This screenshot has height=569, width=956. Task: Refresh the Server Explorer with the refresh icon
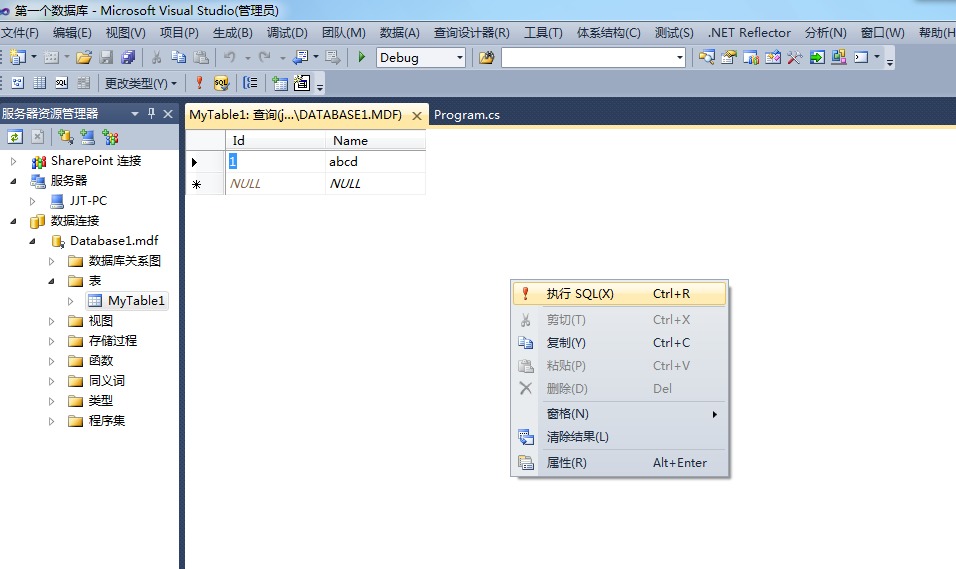point(15,137)
